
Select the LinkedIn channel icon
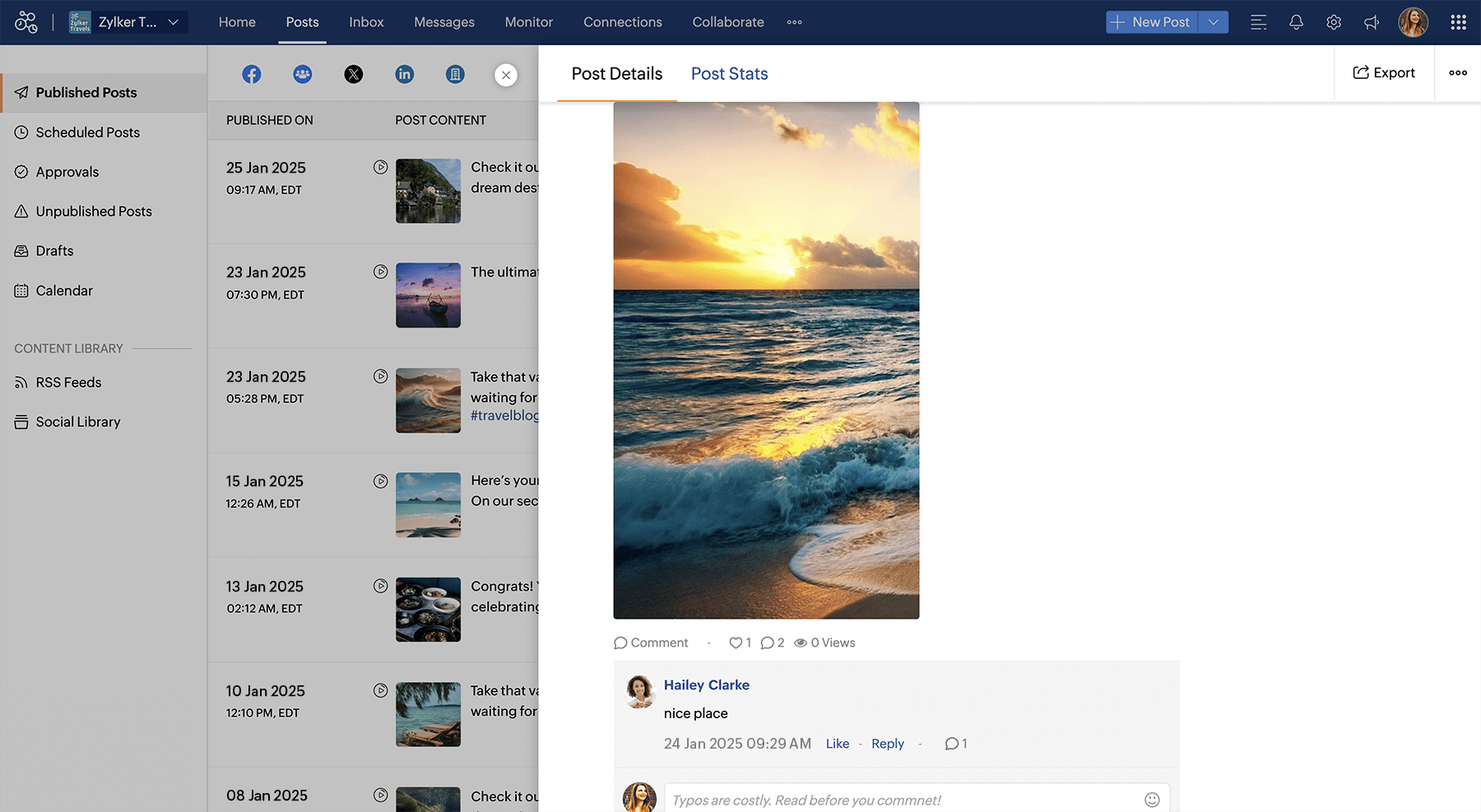pyautogui.click(x=404, y=74)
